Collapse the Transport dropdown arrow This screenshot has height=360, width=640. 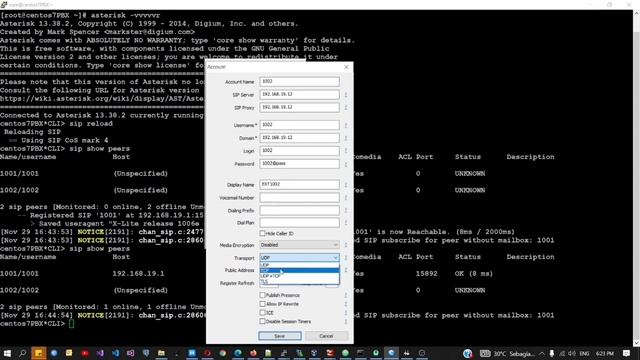click(x=335, y=258)
